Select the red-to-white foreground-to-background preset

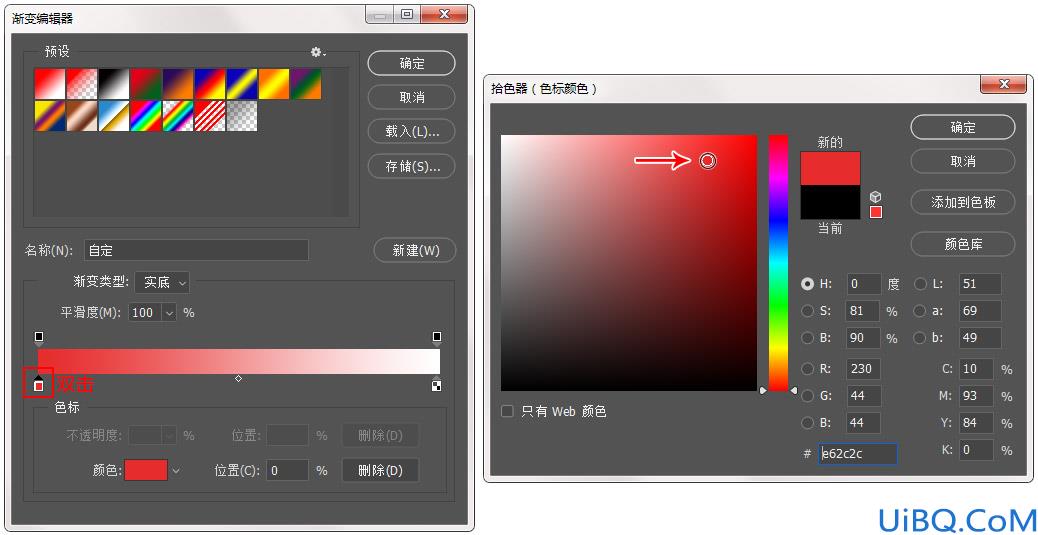[50, 84]
